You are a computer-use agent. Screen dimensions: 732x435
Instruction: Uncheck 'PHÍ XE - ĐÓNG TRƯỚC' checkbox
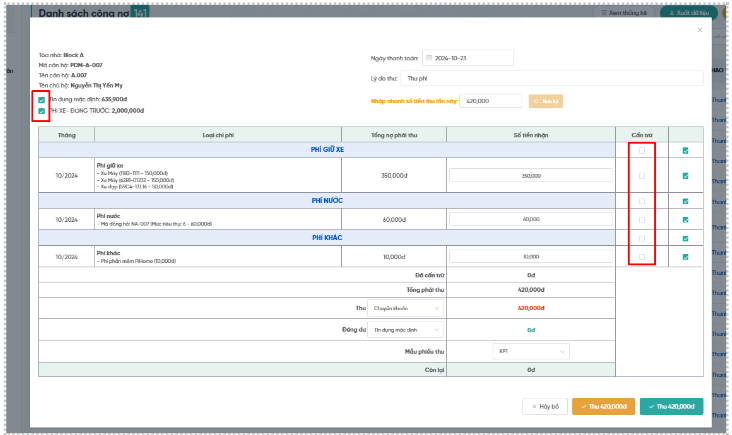click(x=42, y=111)
